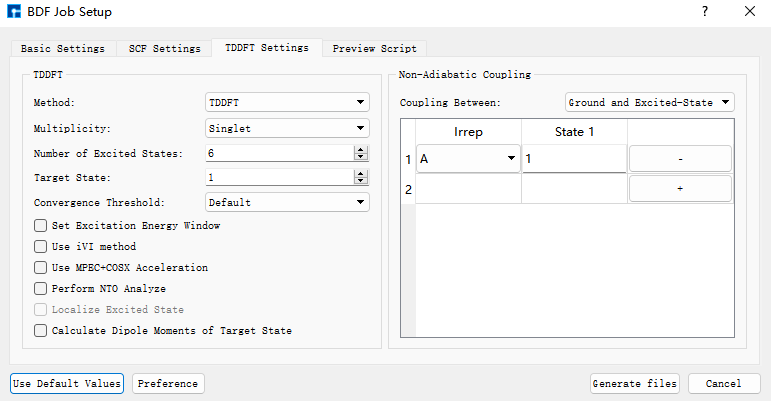This screenshot has width=771, height=401.
Task: Click the Irrep column header
Action: (468, 132)
